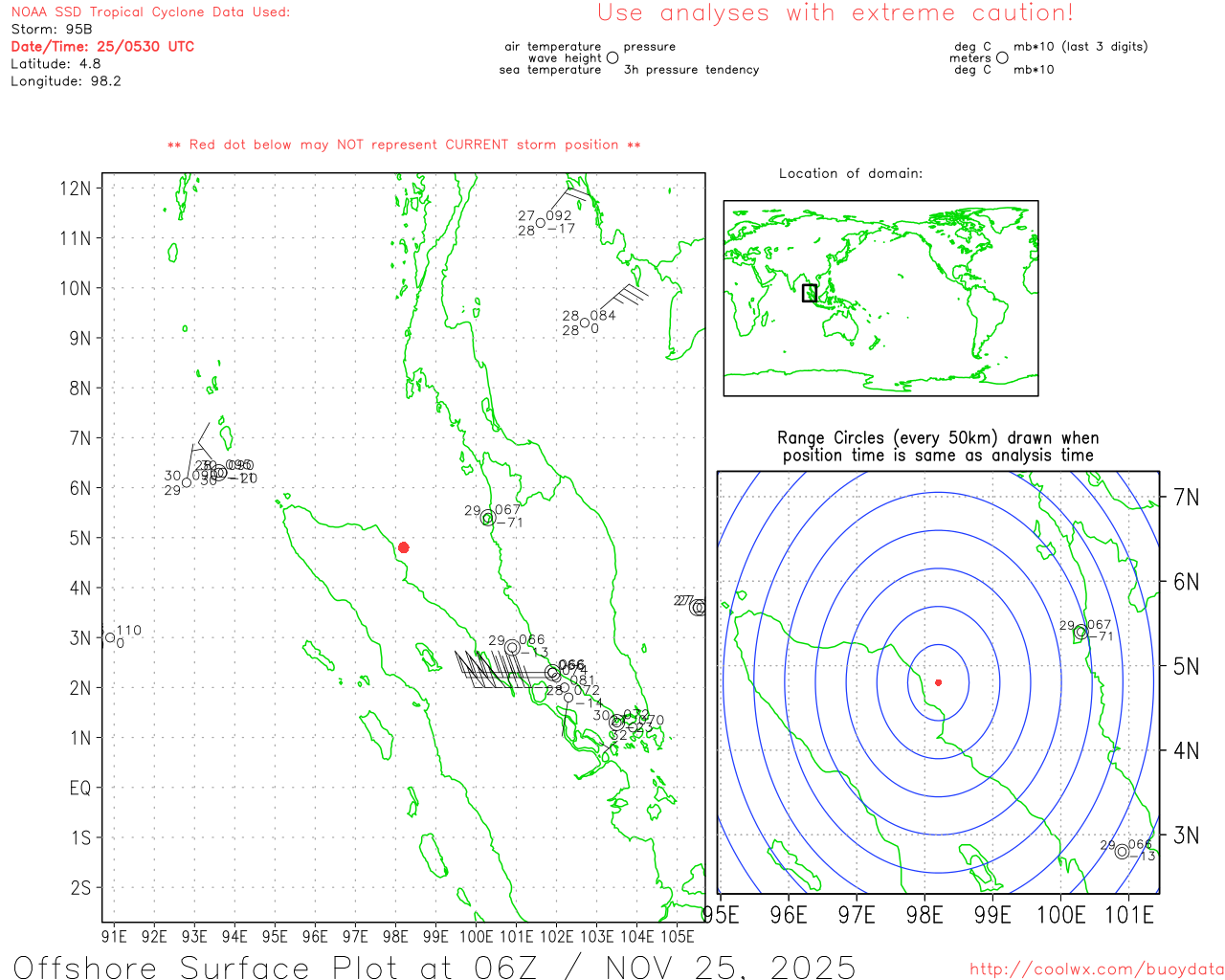Click the world location-of-domain map
Screen dimensions: 1225x980
pos(880,298)
